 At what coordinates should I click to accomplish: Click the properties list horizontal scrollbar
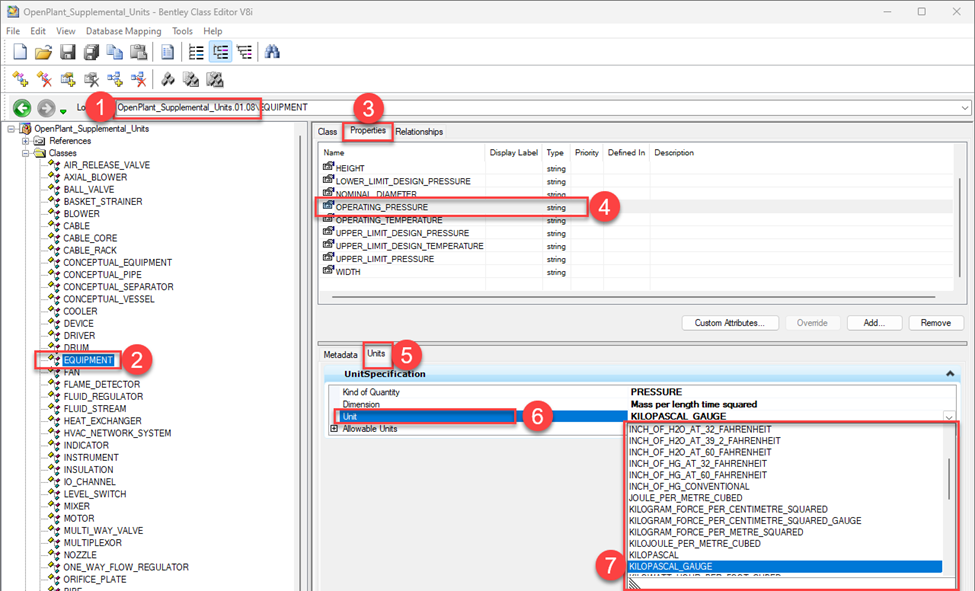634,297
